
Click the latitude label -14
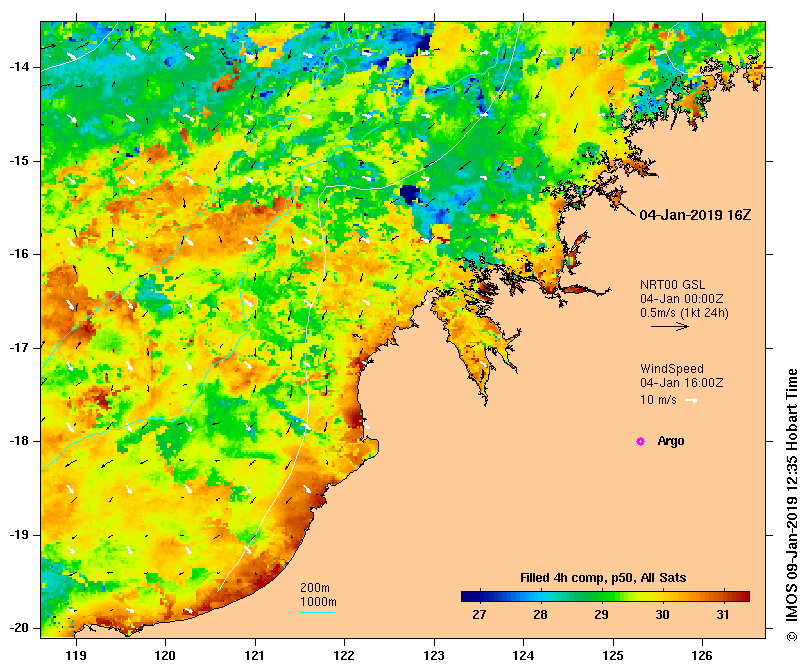(x=19, y=67)
